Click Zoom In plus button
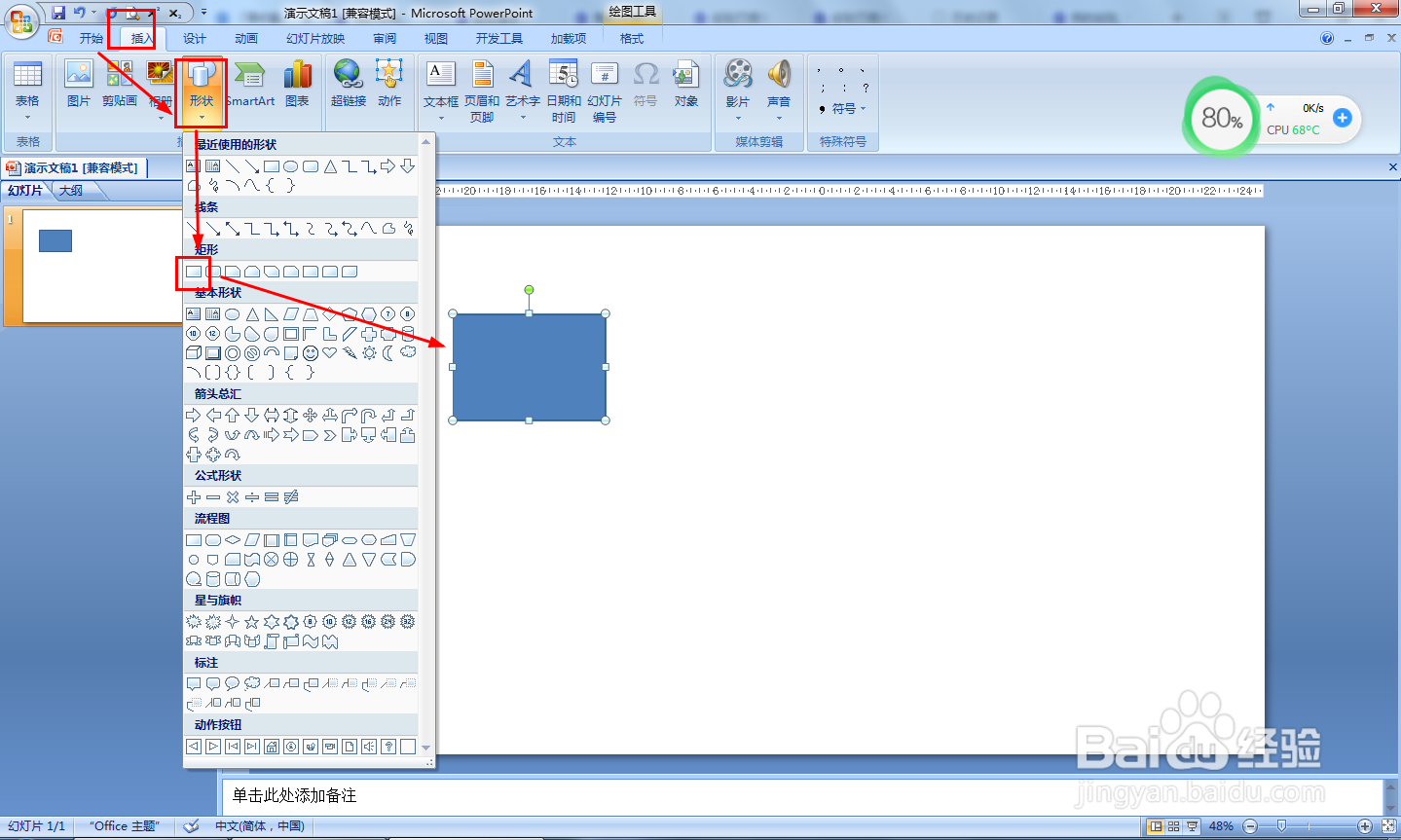The image size is (1401, 840). [1365, 826]
